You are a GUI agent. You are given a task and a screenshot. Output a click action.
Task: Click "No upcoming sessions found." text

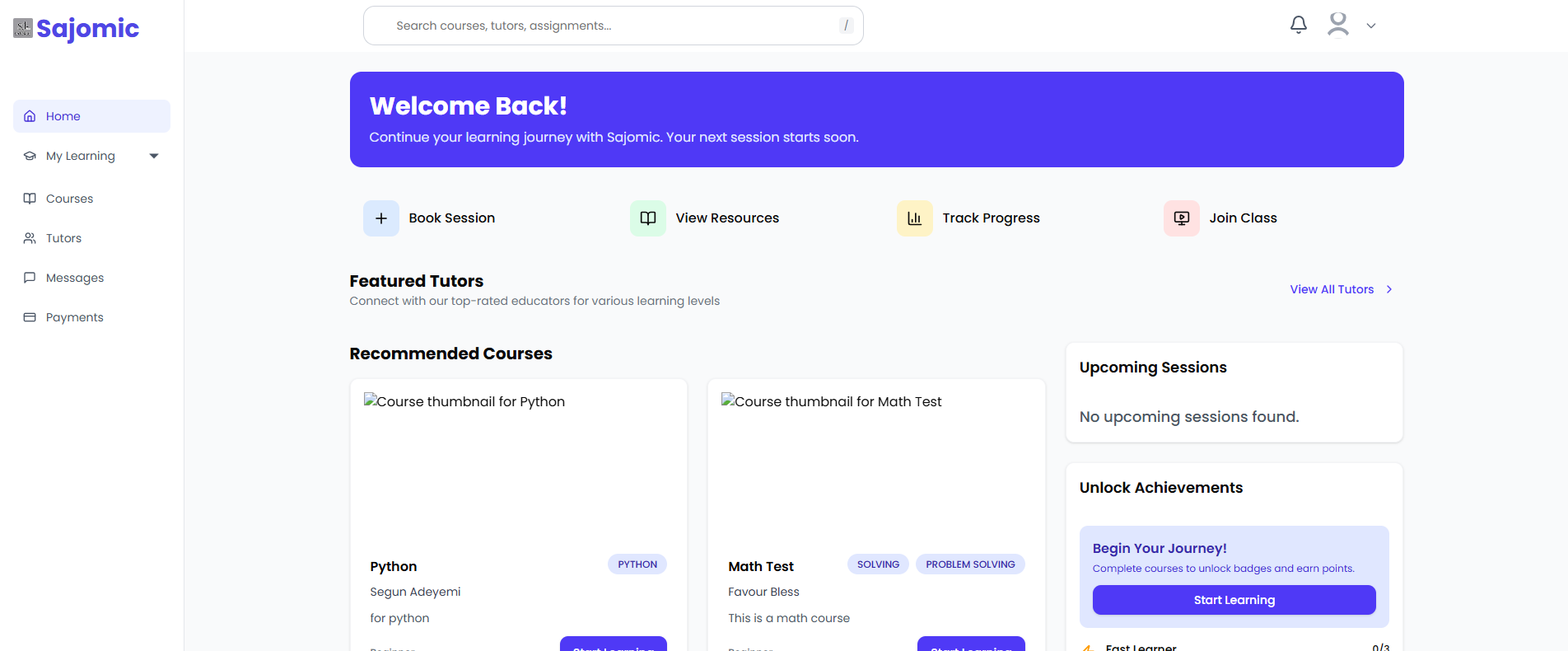click(x=1189, y=417)
